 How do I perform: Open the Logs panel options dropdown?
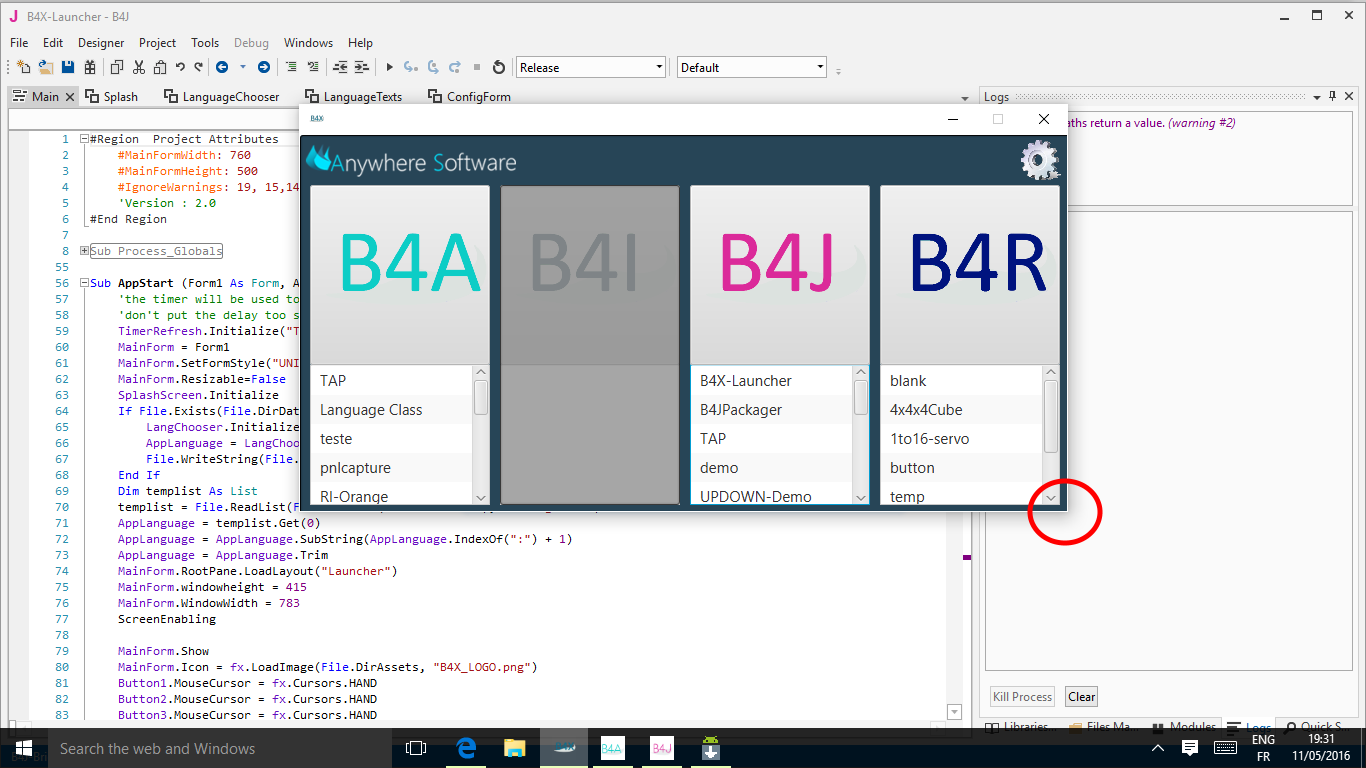(x=1317, y=97)
